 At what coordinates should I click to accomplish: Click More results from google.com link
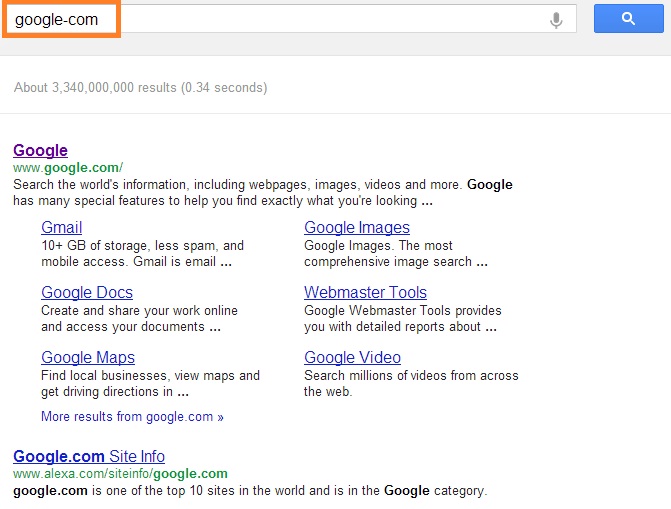[132, 417]
